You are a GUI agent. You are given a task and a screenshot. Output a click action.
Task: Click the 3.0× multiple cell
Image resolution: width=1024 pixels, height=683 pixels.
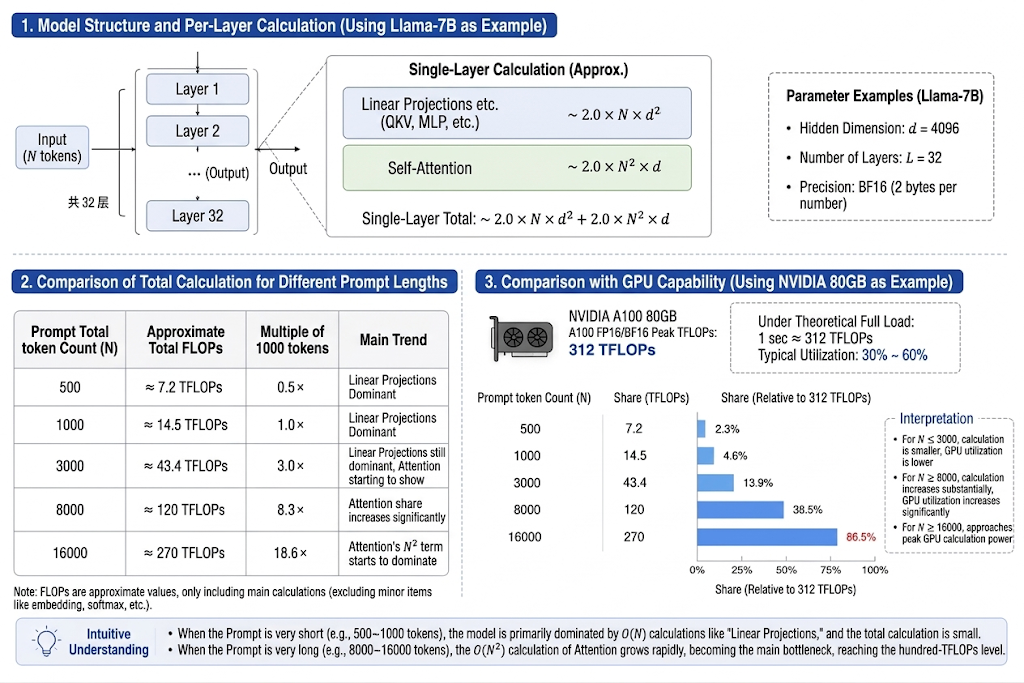pos(292,466)
